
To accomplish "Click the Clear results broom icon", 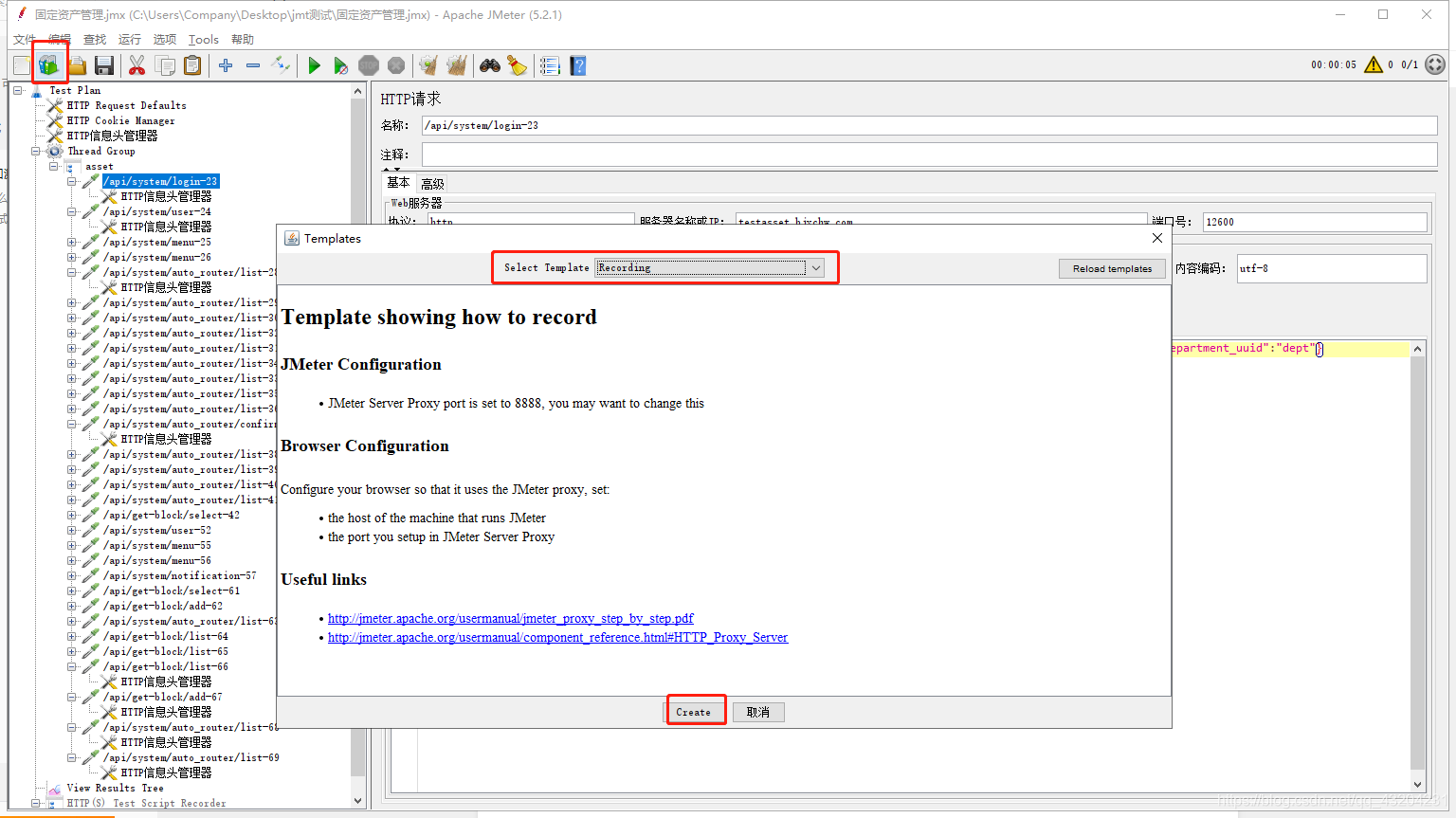I will coord(428,65).
